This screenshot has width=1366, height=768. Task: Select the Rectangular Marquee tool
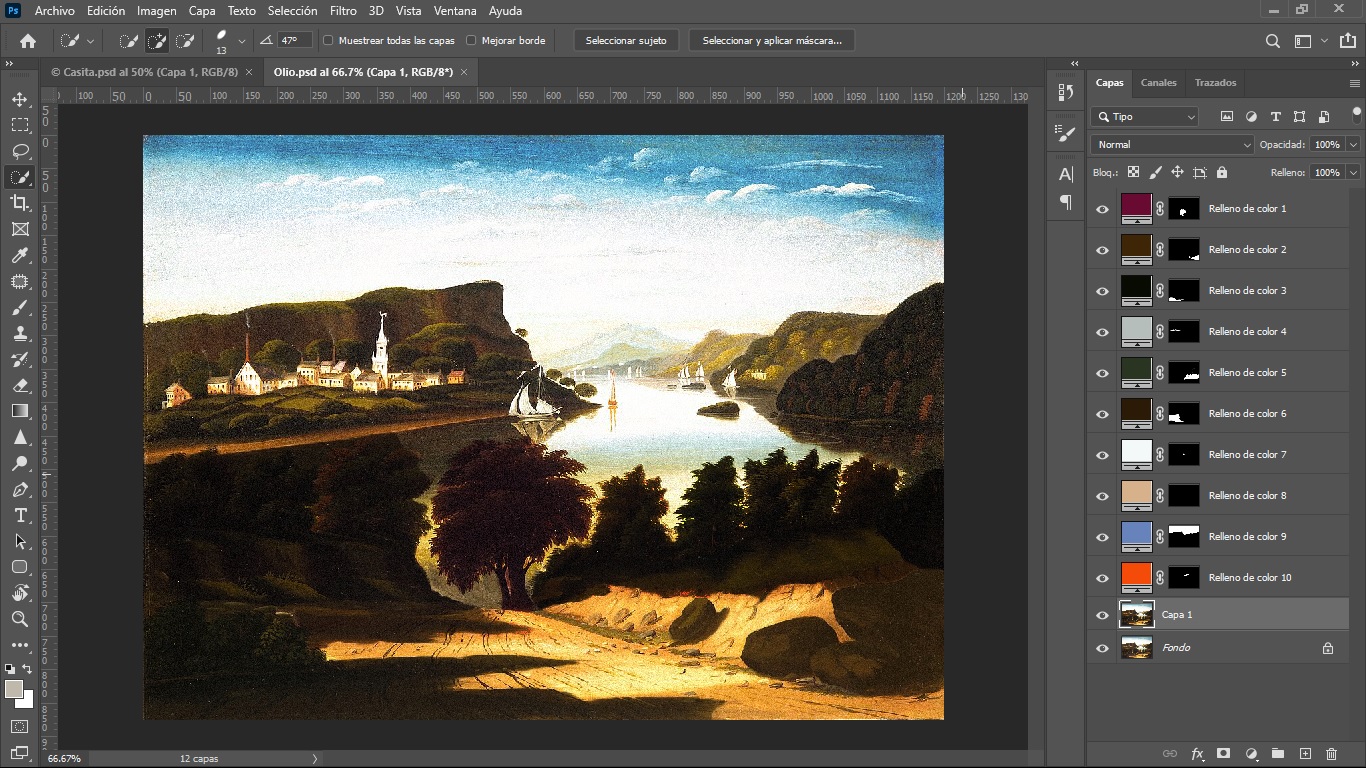(x=20, y=126)
